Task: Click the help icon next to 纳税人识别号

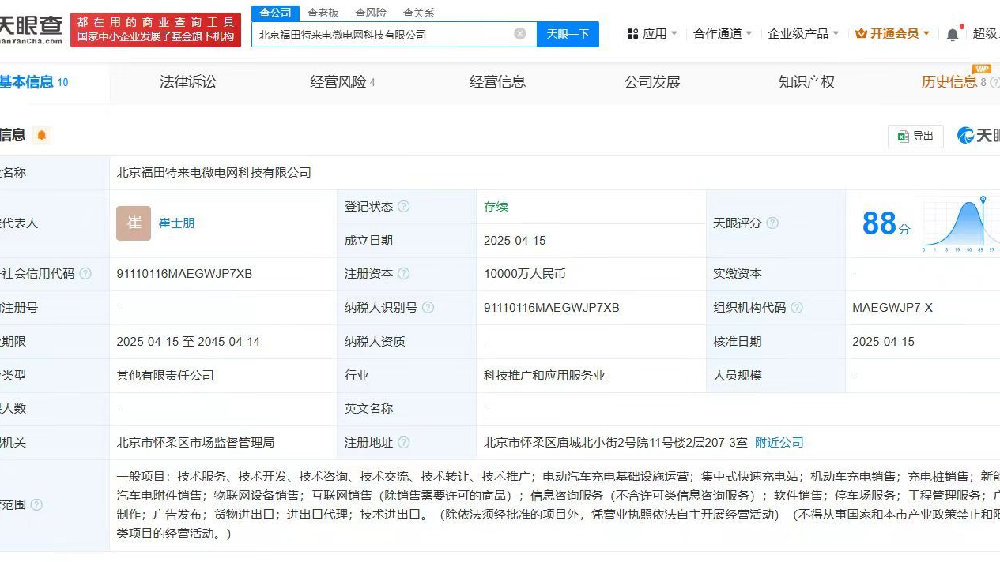Action: [428, 307]
